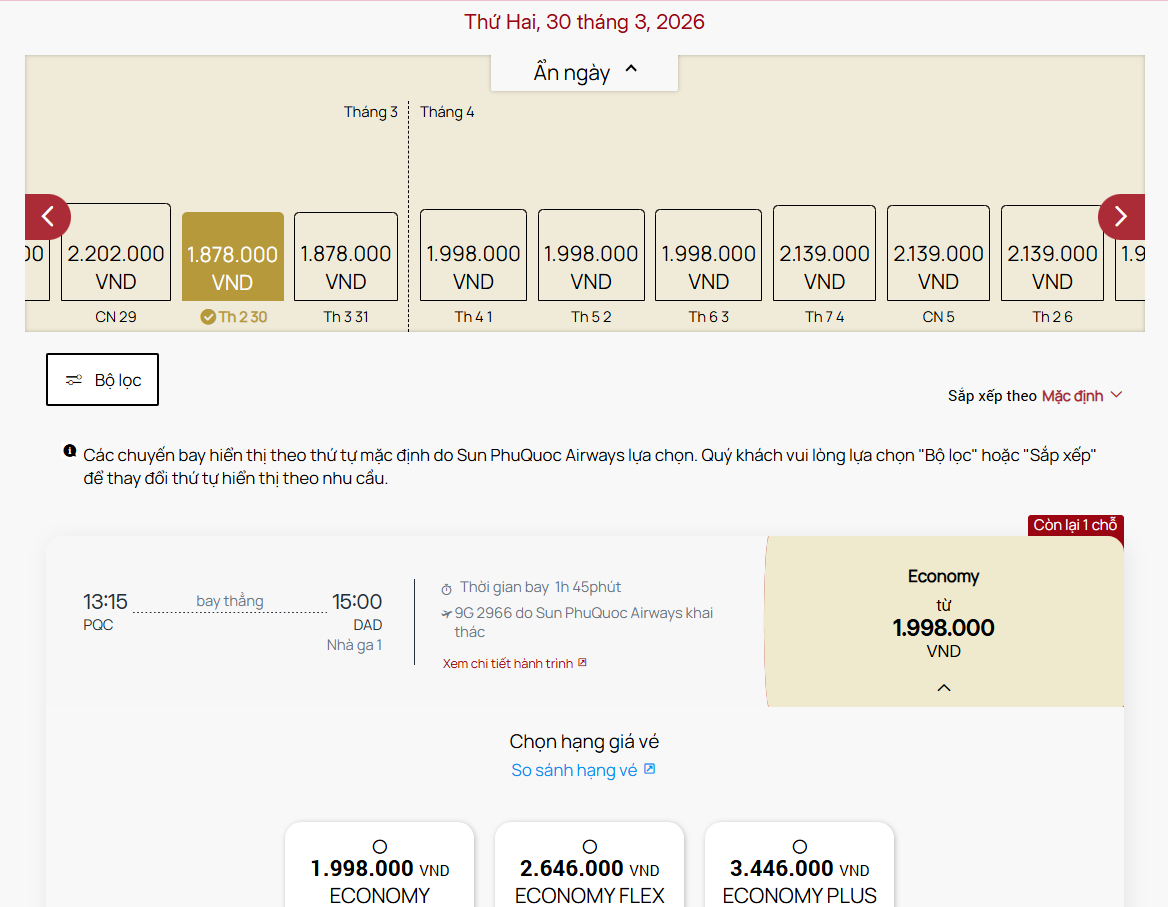Select the ECONOMY 1.998.000 VND radio button
The width and height of the screenshot is (1168, 907).
(x=380, y=847)
